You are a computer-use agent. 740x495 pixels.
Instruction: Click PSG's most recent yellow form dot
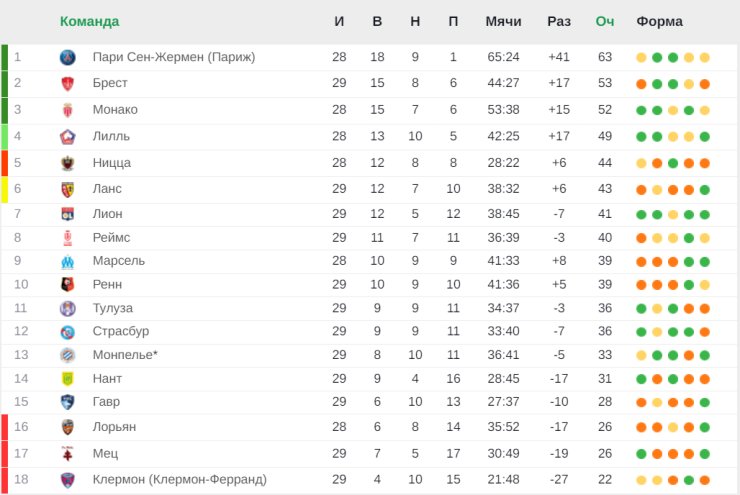(x=705, y=58)
